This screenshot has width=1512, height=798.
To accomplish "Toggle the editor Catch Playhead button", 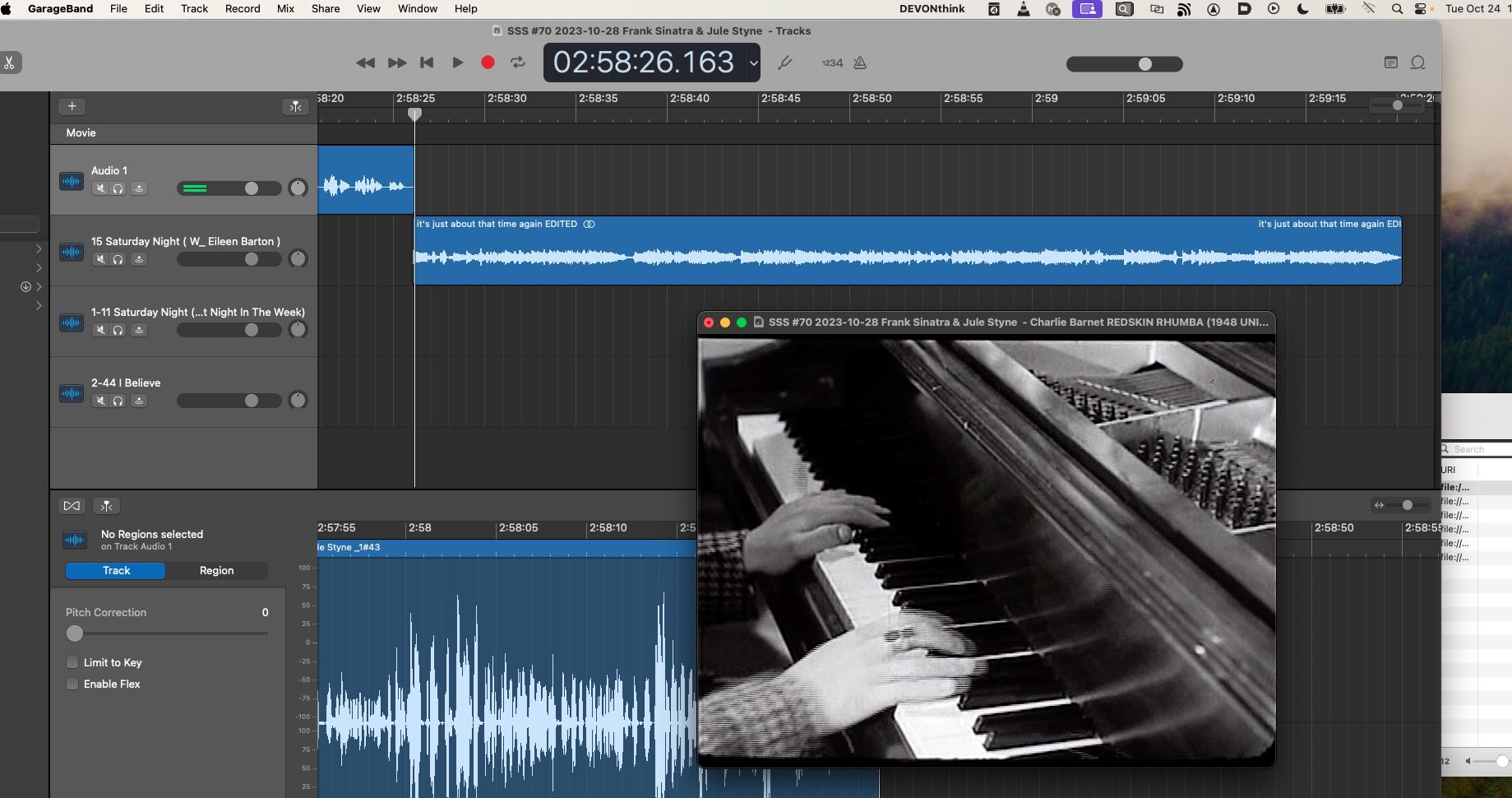I will click(x=106, y=506).
